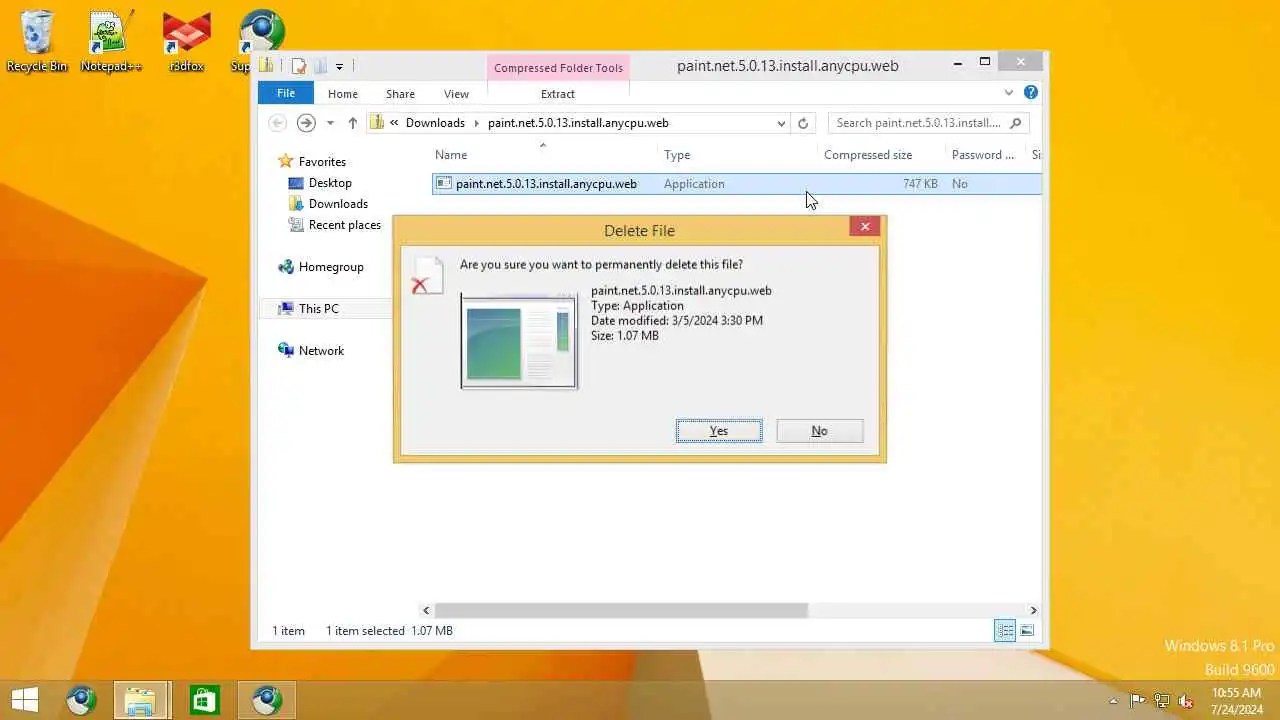
Task: Cancel deletion with the No button
Action: click(x=819, y=431)
